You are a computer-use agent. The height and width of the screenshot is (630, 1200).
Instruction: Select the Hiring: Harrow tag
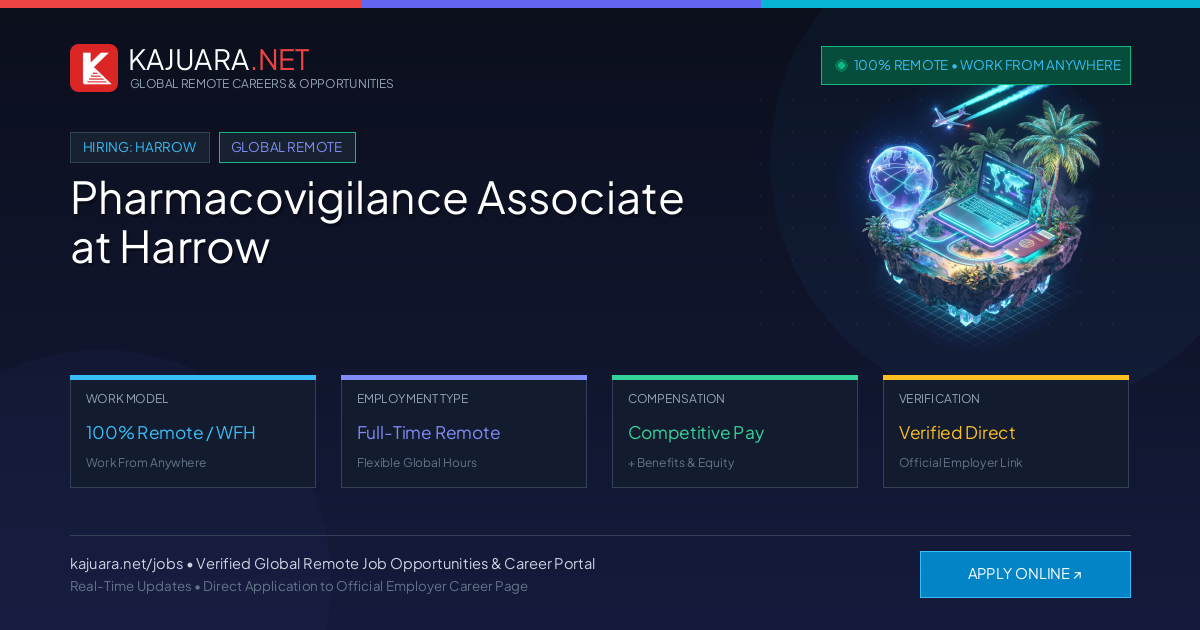[x=140, y=147]
